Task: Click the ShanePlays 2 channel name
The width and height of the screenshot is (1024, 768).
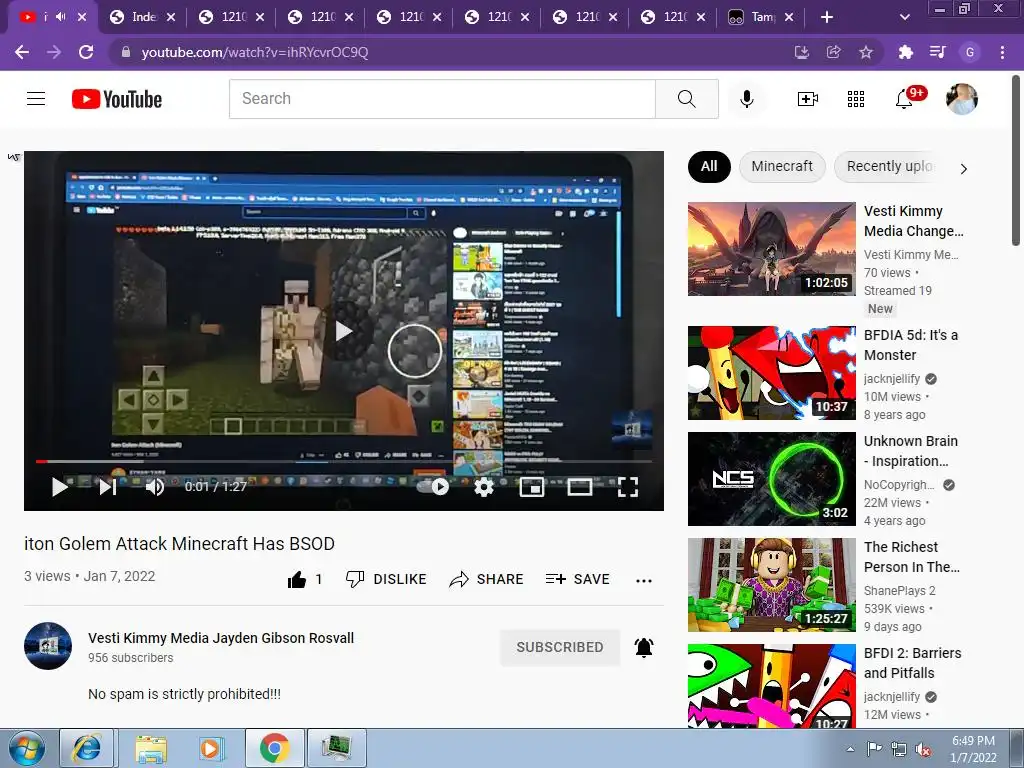Action: point(900,590)
